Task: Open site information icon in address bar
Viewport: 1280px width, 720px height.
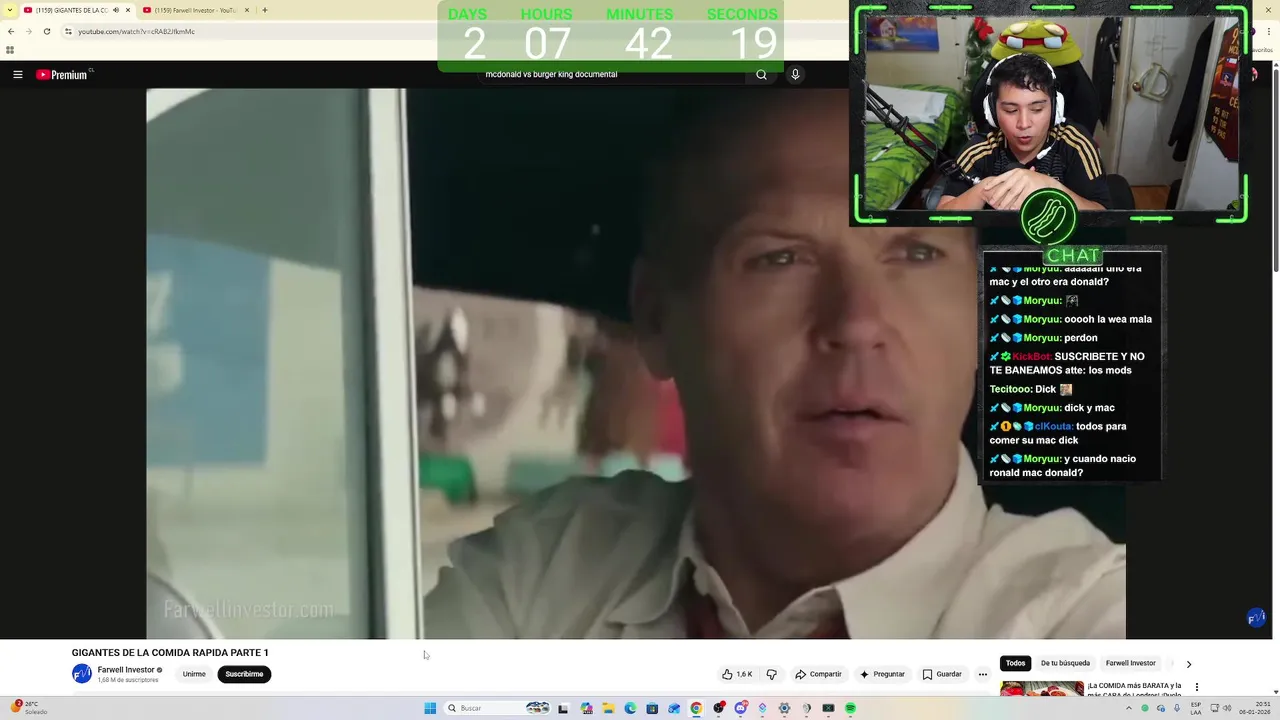Action: (68, 31)
